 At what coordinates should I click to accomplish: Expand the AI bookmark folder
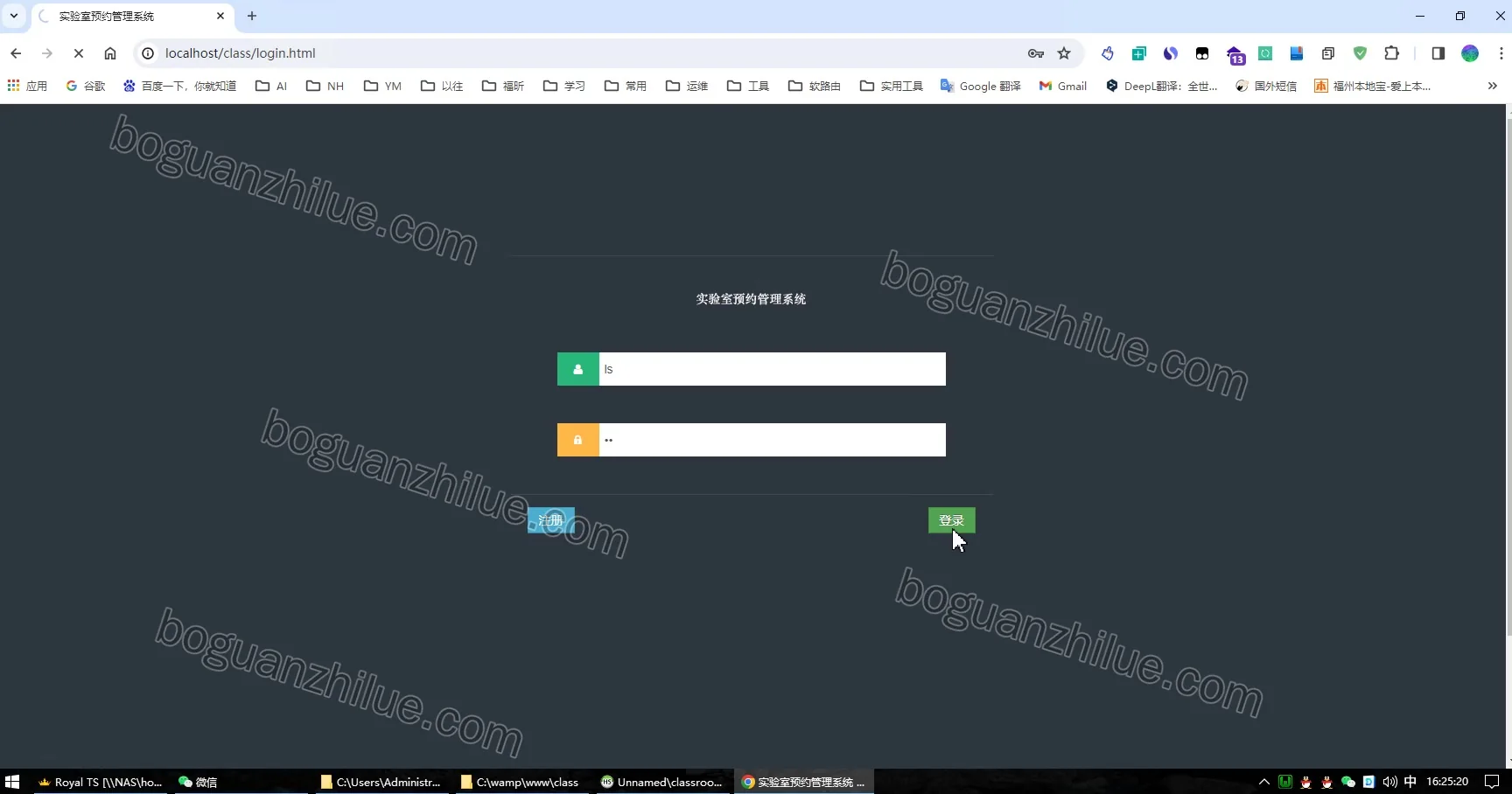point(271,86)
